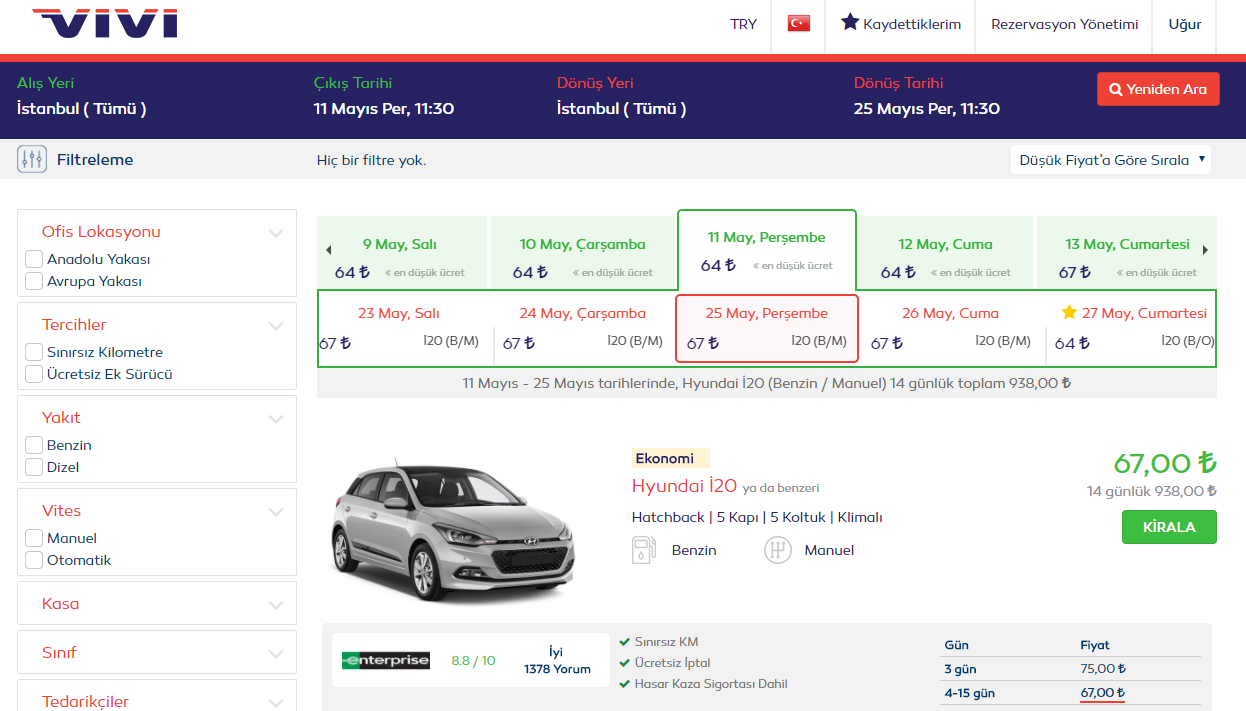Enable the Avrupa Yakası checkbox
The width and height of the screenshot is (1246, 711).
tap(34, 281)
